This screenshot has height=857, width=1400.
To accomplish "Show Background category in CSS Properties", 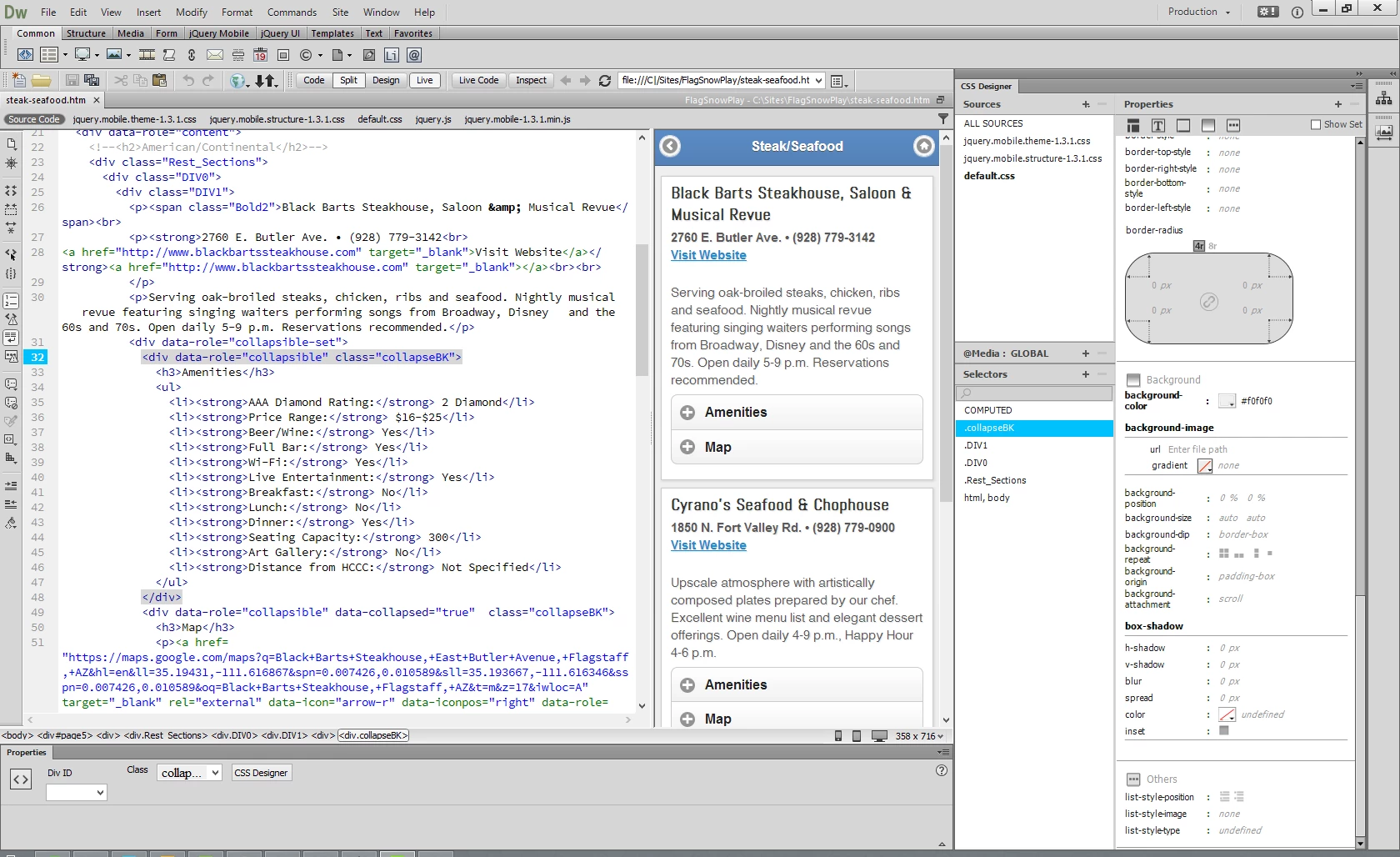I will tap(1208, 125).
